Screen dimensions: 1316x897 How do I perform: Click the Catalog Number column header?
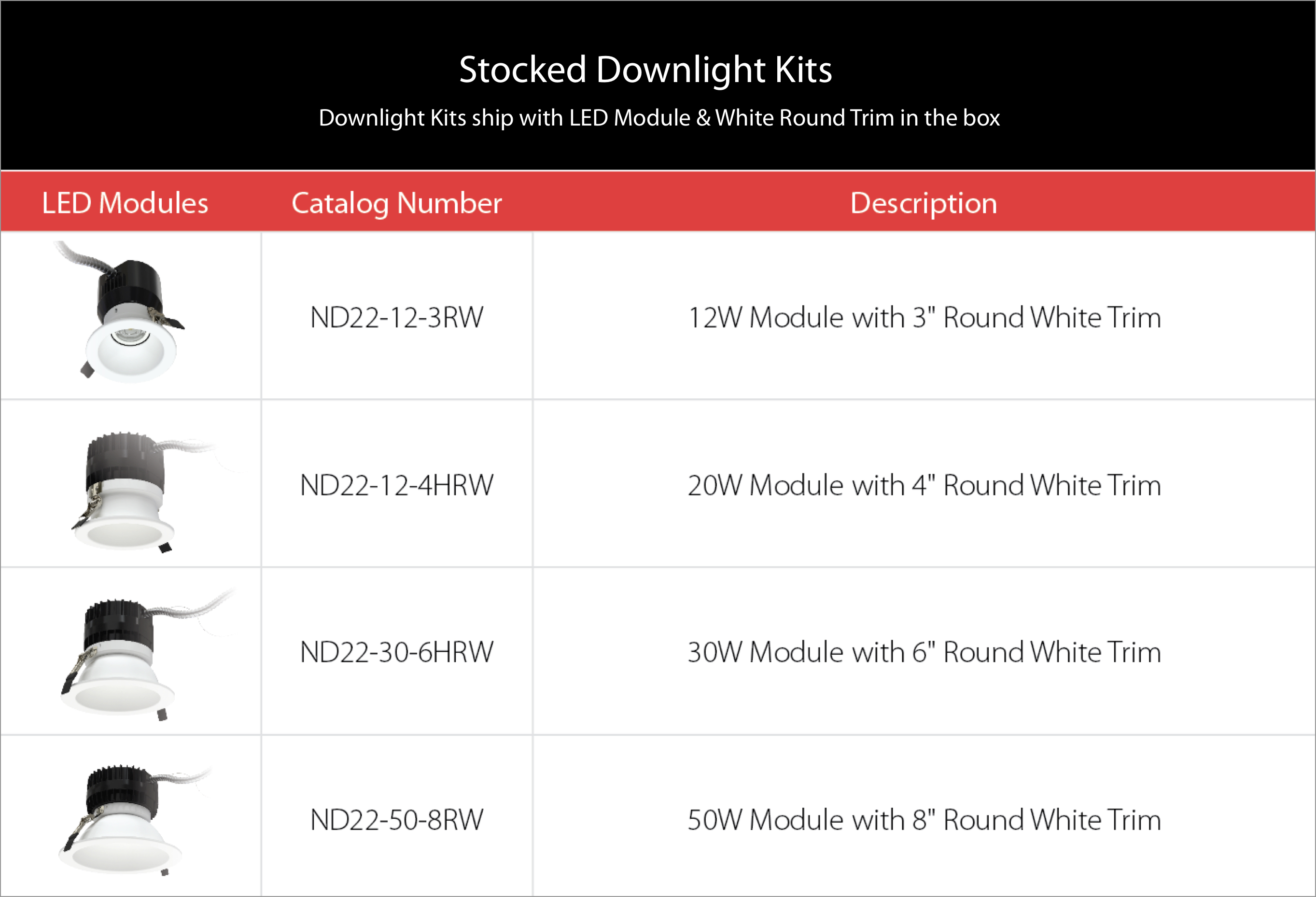tap(396, 203)
